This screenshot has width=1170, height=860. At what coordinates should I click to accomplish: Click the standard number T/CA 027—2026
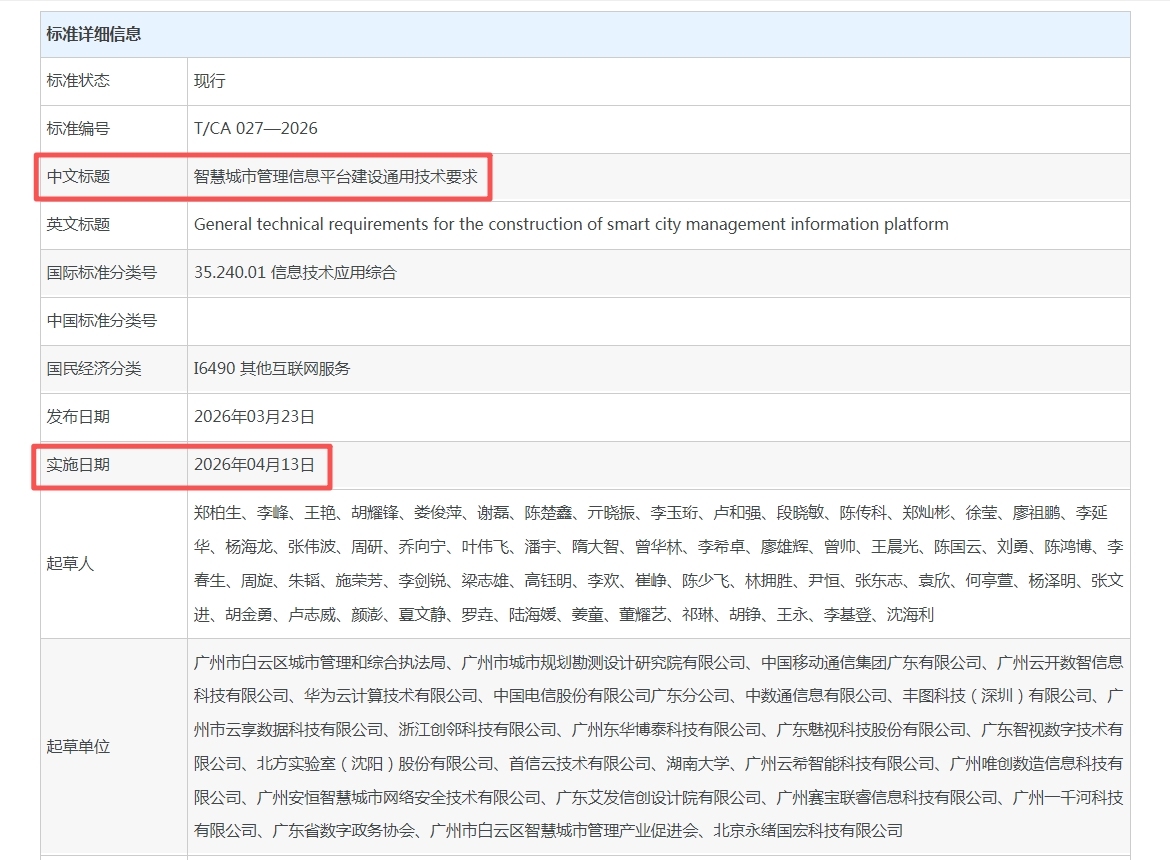(x=255, y=129)
